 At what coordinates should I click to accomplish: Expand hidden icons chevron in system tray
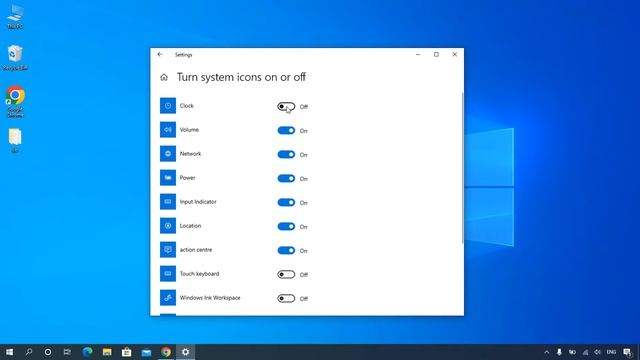pos(547,352)
